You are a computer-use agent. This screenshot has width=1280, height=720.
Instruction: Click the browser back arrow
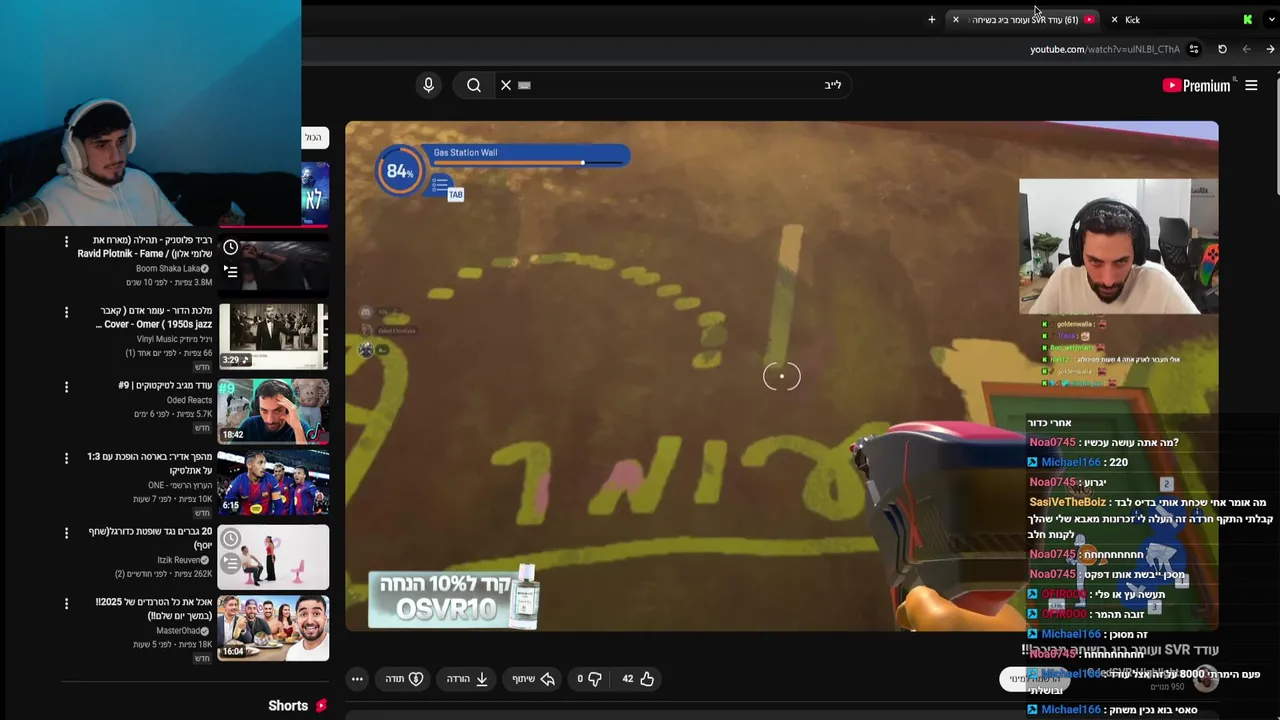[1246, 49]
